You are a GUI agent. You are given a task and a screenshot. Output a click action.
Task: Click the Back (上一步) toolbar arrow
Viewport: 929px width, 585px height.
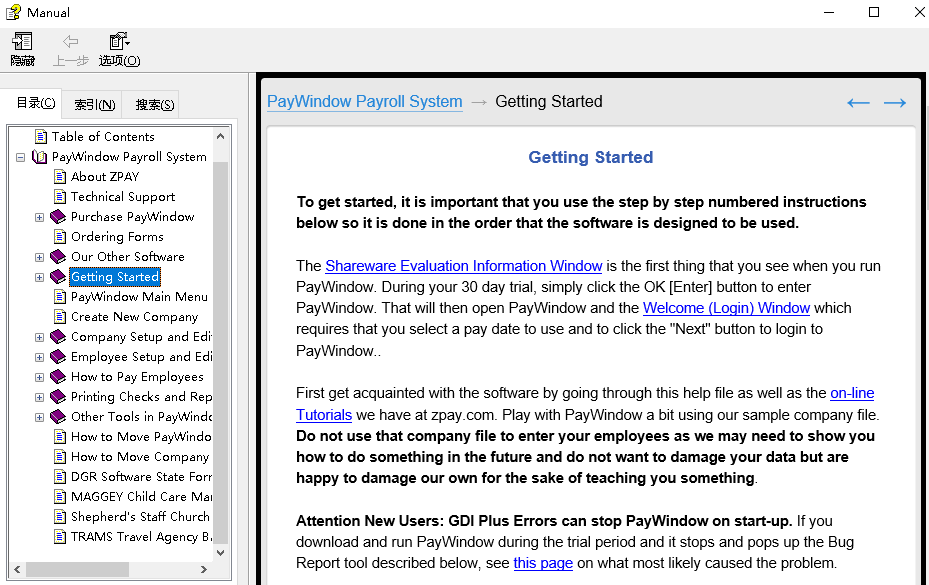coord(71,41)
